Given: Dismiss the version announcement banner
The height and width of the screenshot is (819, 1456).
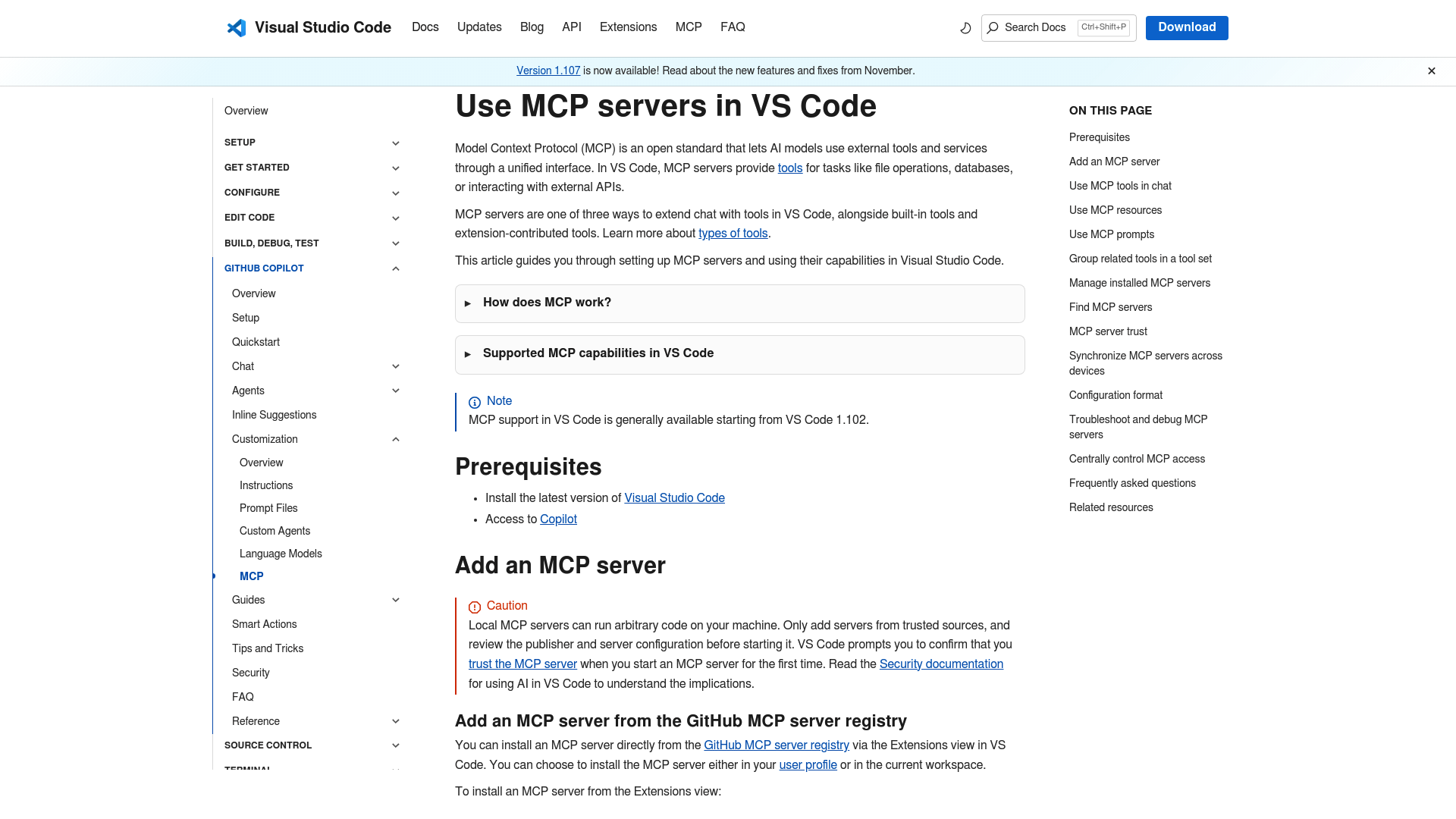Looking at the screenshot, I should click(x=1432, y=71).
